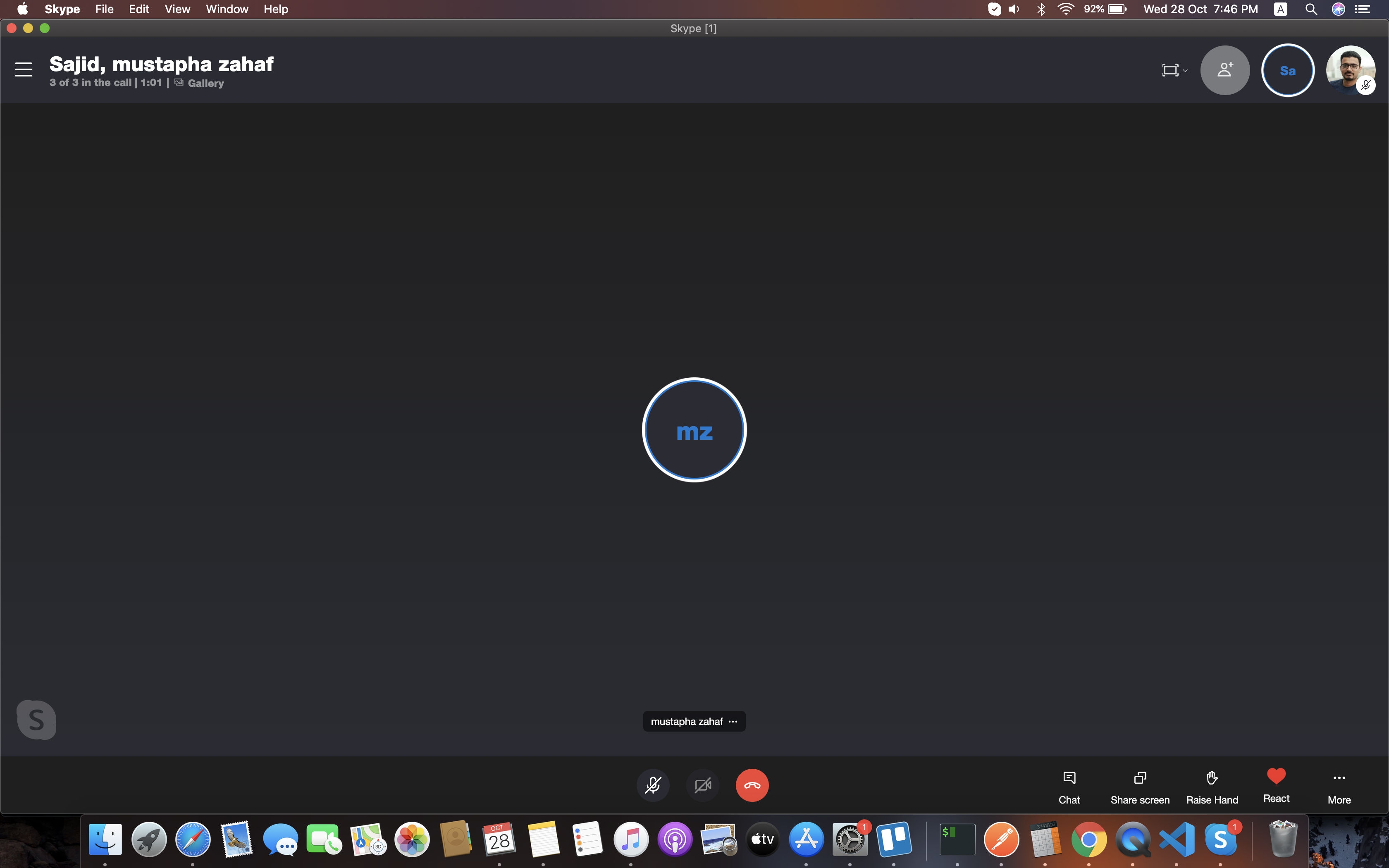Open Finder from the Dock
The image size is (1389, 868).
click(x=105, y=839)
